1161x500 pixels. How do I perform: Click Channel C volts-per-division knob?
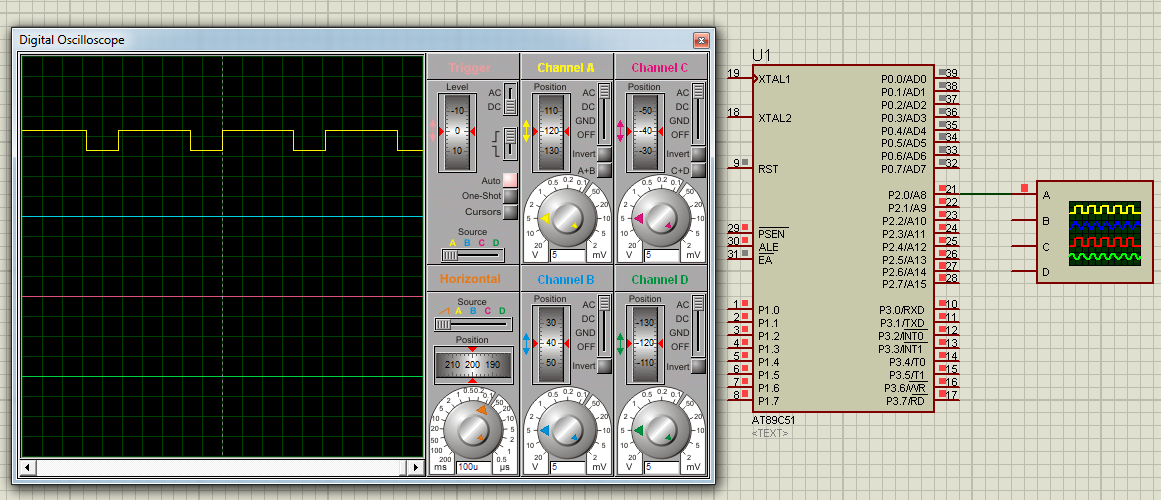[x=660, y=218]
